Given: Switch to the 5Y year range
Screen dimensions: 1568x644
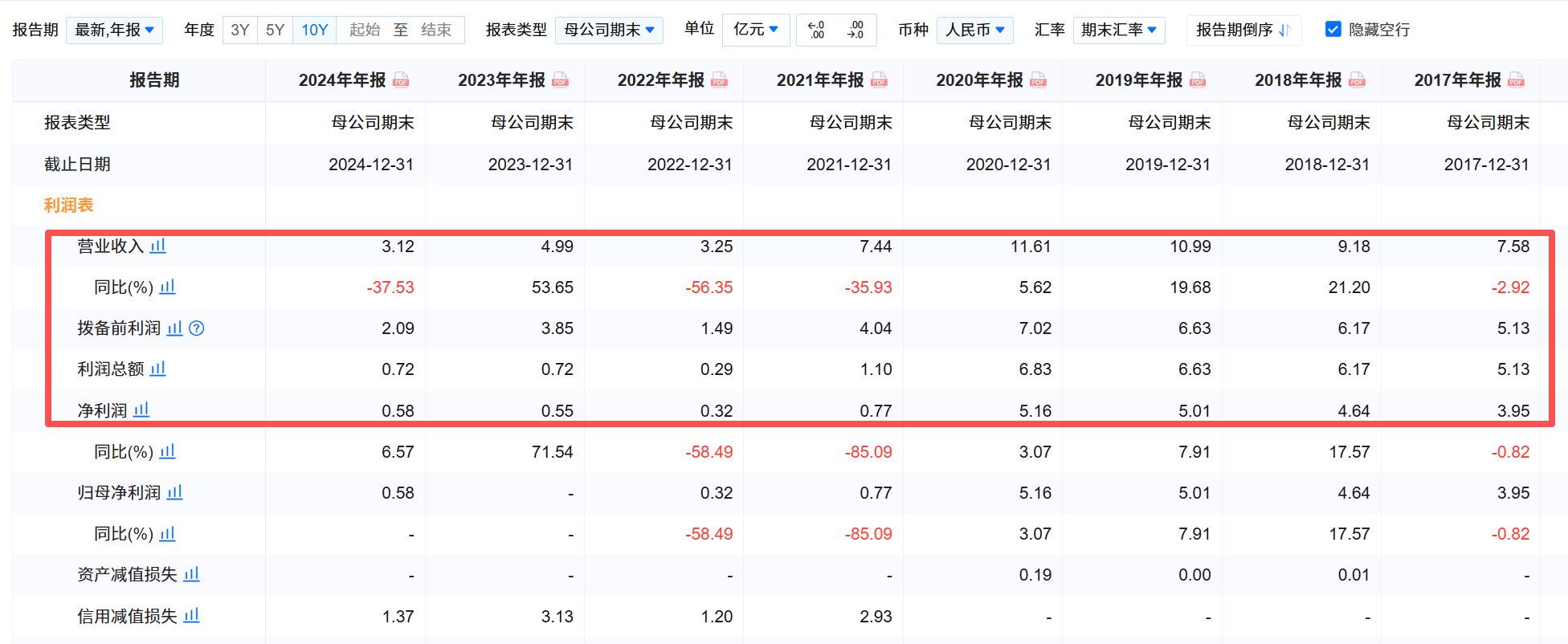Looking at the screenshot, I should (x=275, y=30).
